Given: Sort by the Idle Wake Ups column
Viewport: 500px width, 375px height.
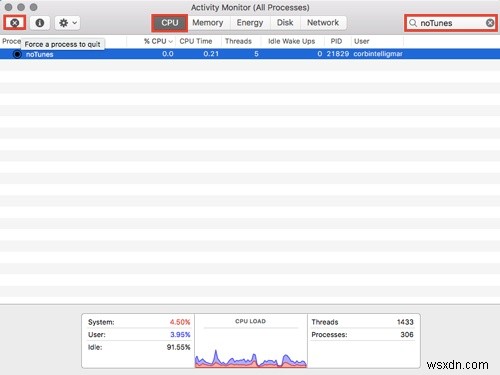Looking at the screenshot, I should click(292, 41).
